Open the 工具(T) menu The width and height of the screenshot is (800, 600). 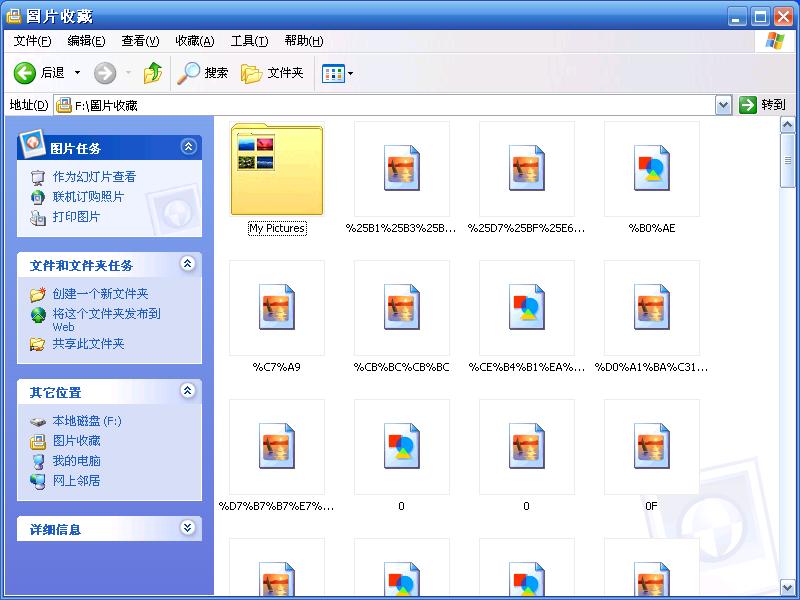pos(249,41)
